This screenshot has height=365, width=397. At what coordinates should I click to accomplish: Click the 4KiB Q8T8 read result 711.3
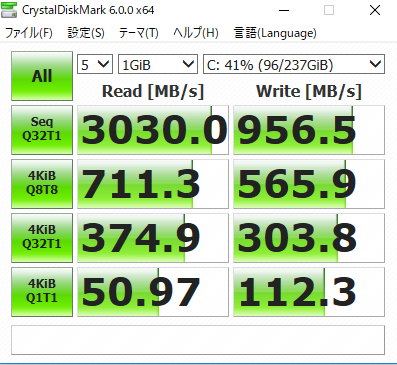[153, 184]
